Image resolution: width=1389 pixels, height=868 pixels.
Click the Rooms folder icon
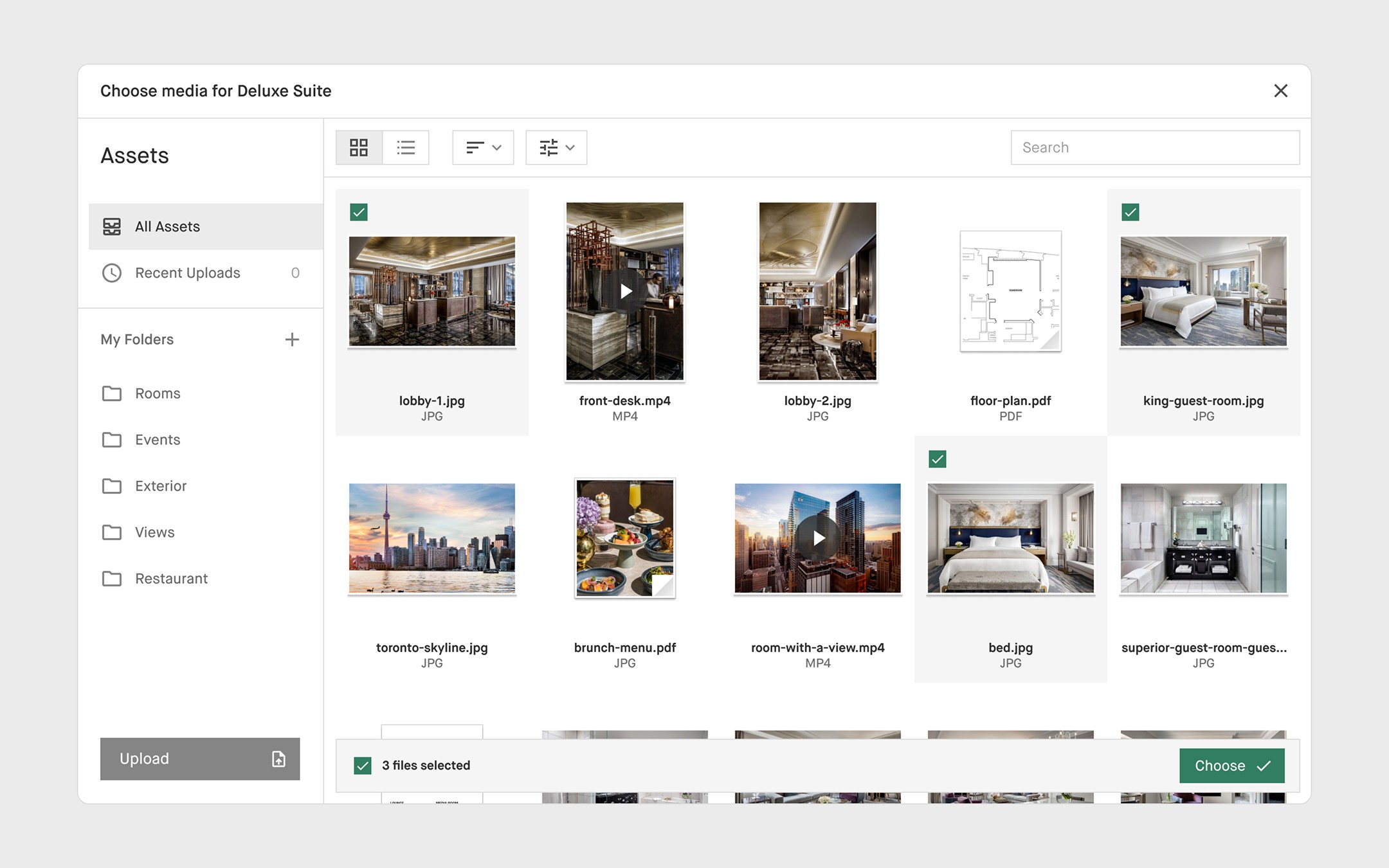coord(112,393)
